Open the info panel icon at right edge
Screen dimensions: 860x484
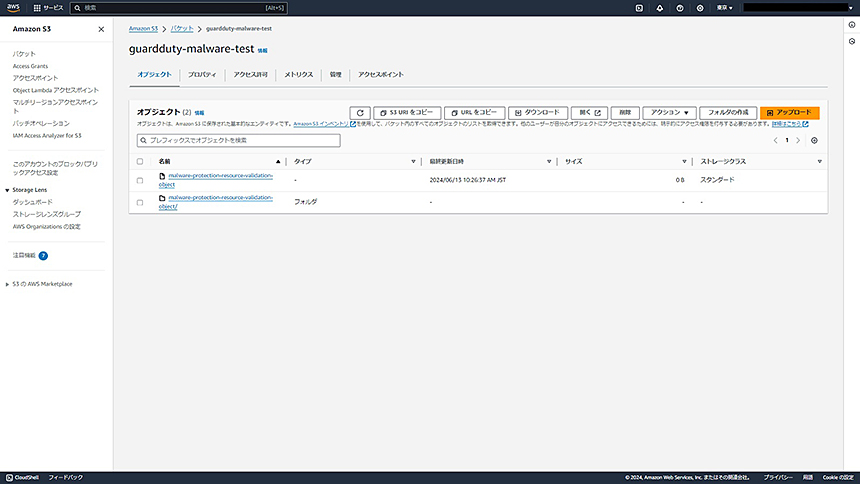(x=852, y=25)
